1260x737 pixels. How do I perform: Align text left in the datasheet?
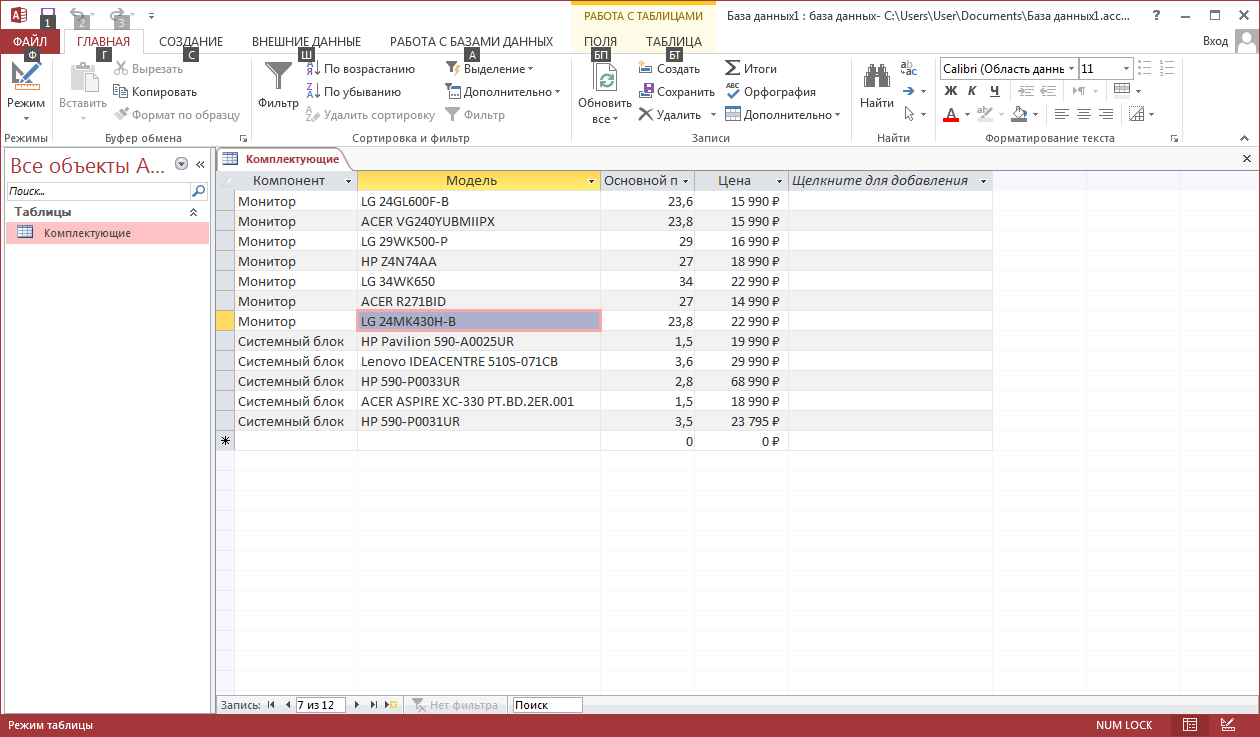pos(1062,114)
